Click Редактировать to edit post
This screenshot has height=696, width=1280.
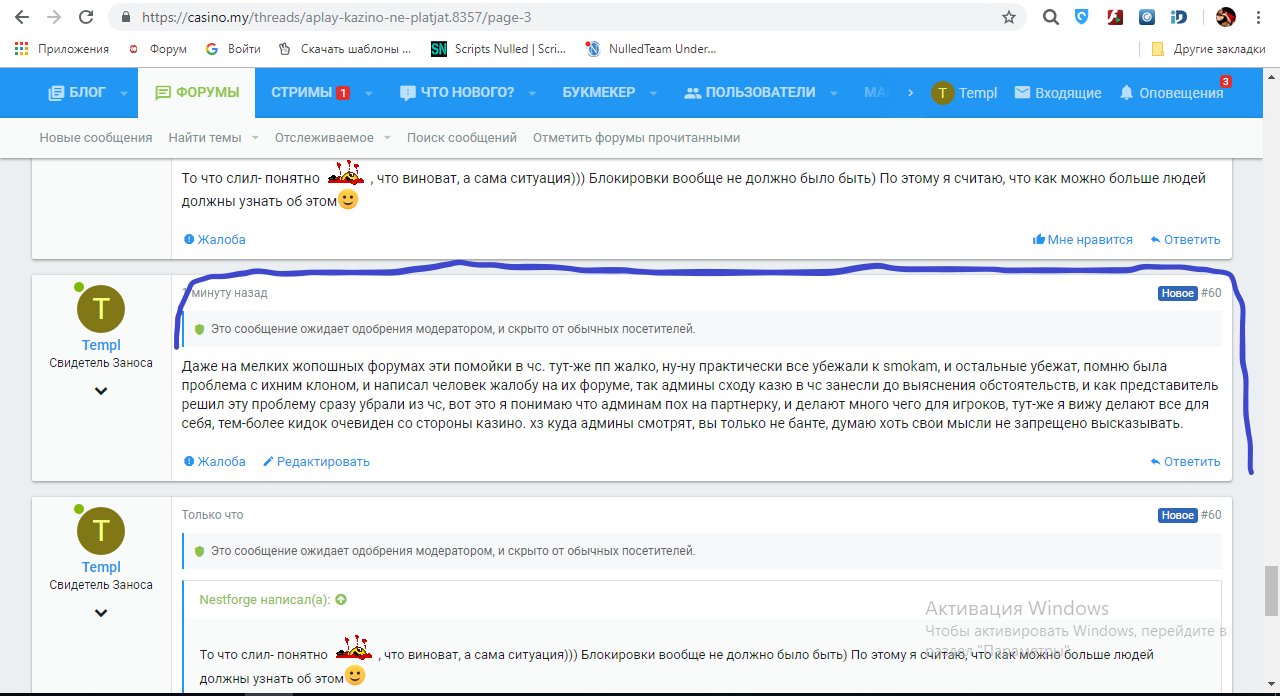(316, 462)
